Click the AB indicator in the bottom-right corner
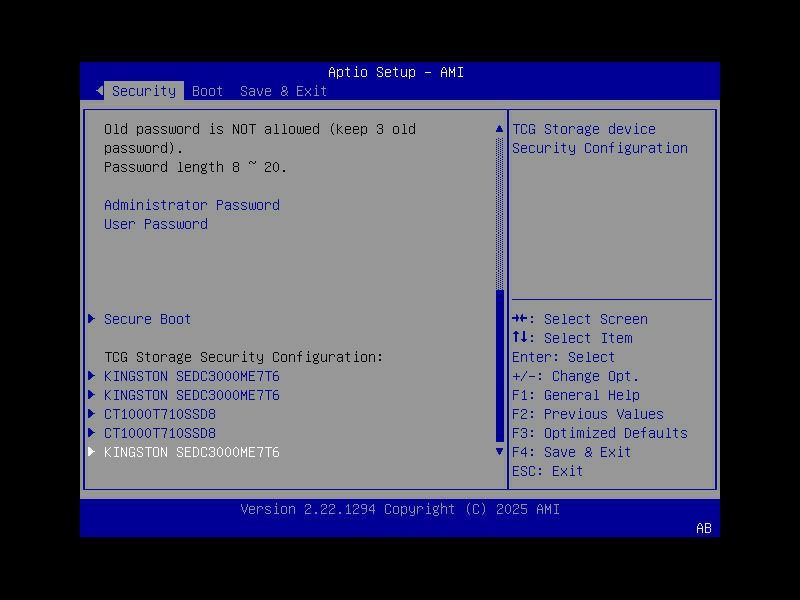The width and height of the screenshot is (800, 600). pyautogui.click(x=702, y=529)
